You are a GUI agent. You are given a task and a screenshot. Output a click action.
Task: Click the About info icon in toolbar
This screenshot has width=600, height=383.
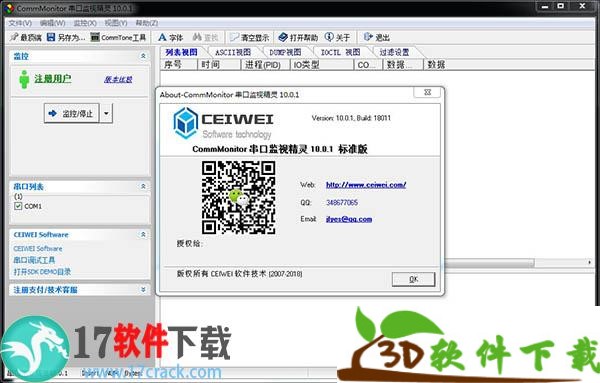coord(329,37)
